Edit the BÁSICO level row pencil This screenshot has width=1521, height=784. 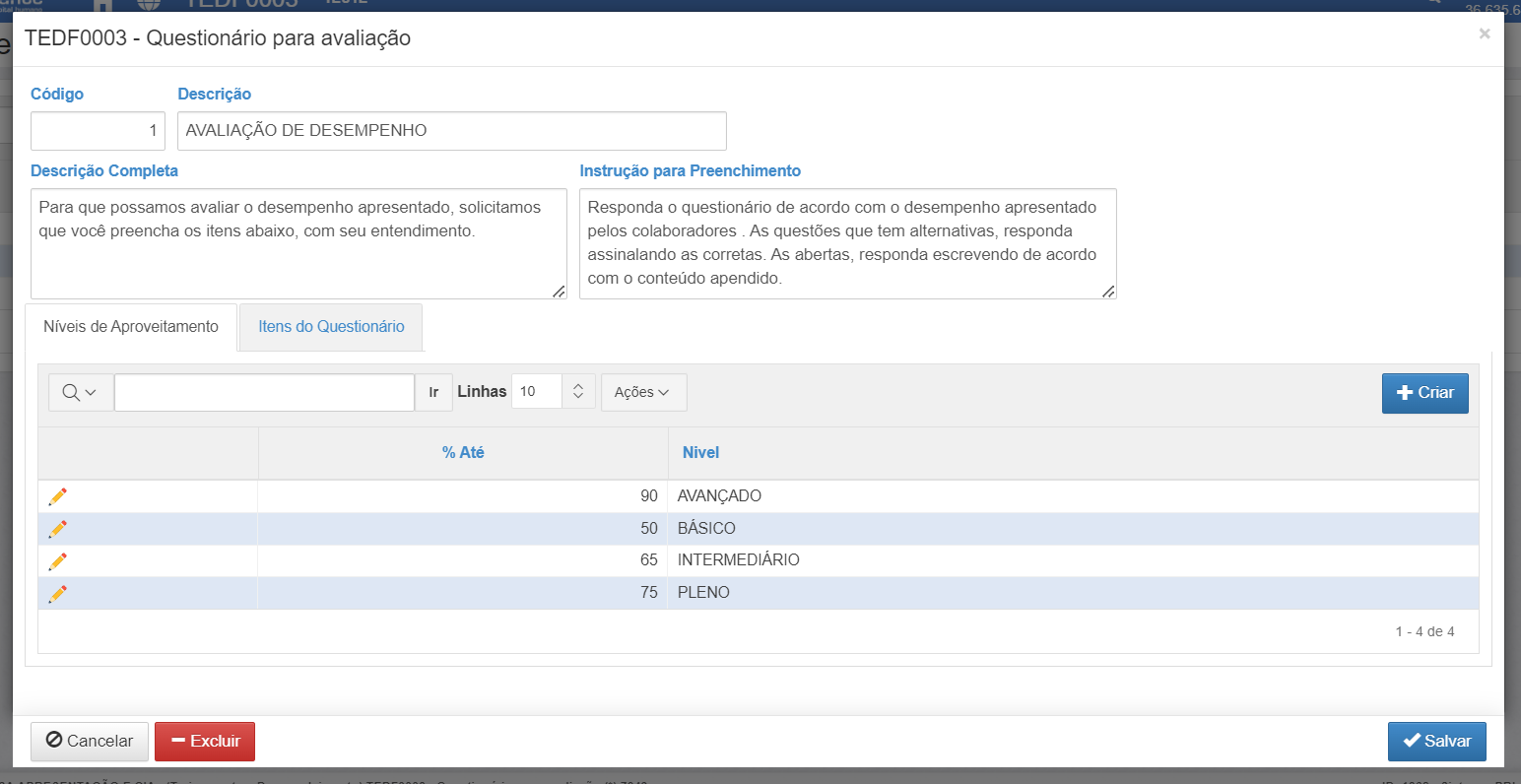58,529
